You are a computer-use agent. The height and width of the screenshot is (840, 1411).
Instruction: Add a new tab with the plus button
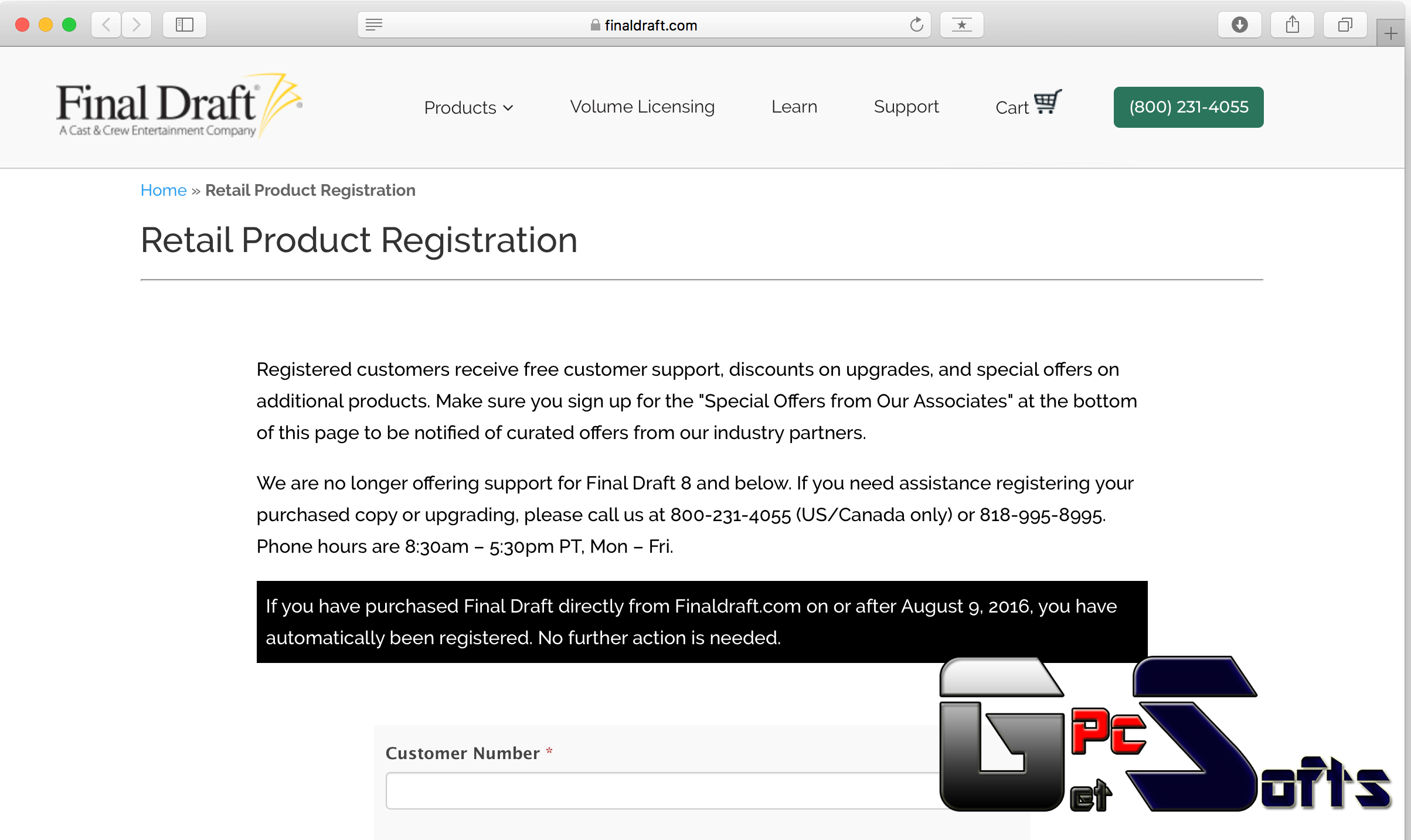point(1390,33)
